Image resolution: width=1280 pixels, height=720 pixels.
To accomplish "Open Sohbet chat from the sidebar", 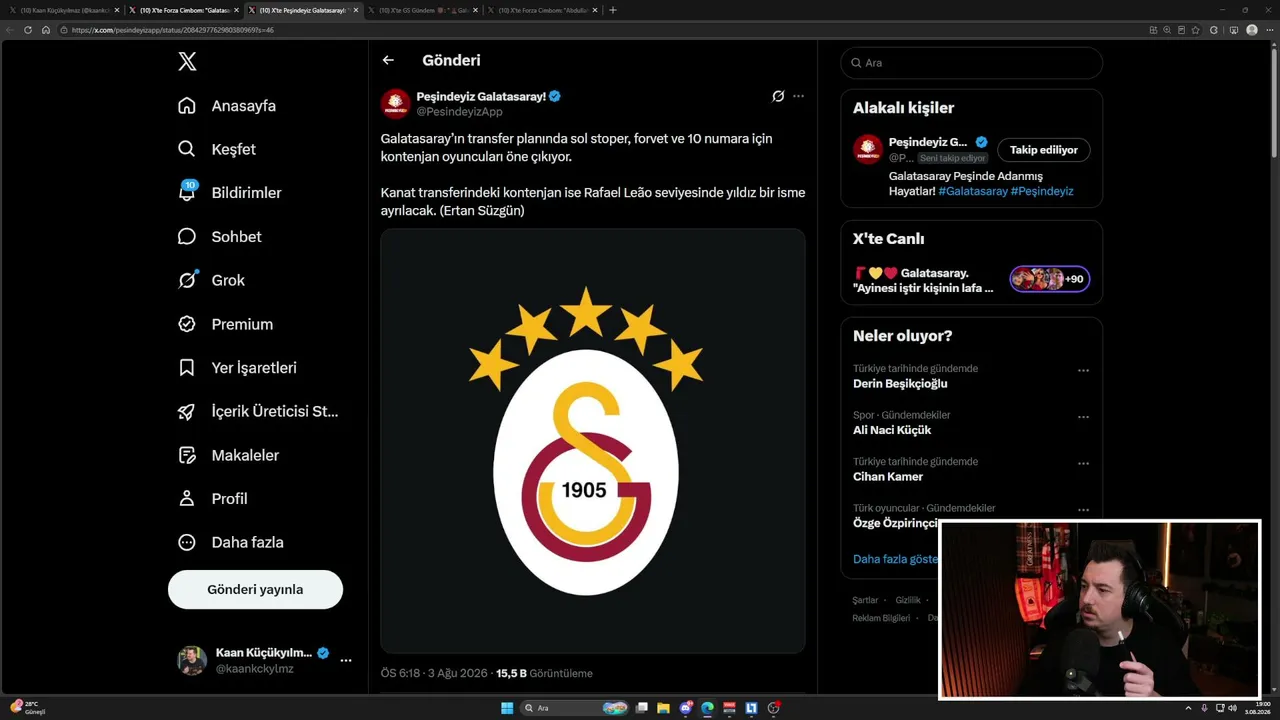I will tap(219, 237).
